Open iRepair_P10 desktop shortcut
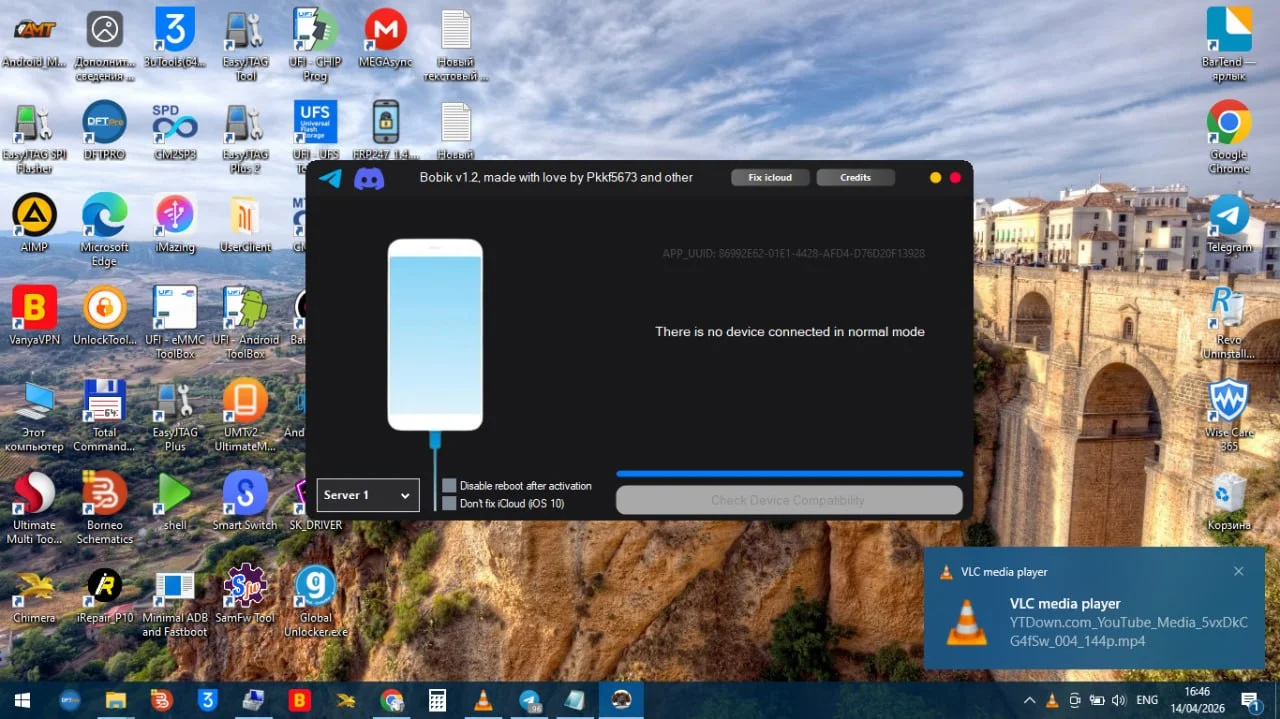This screenshot has height=719, width=1280. click(105, 594)
